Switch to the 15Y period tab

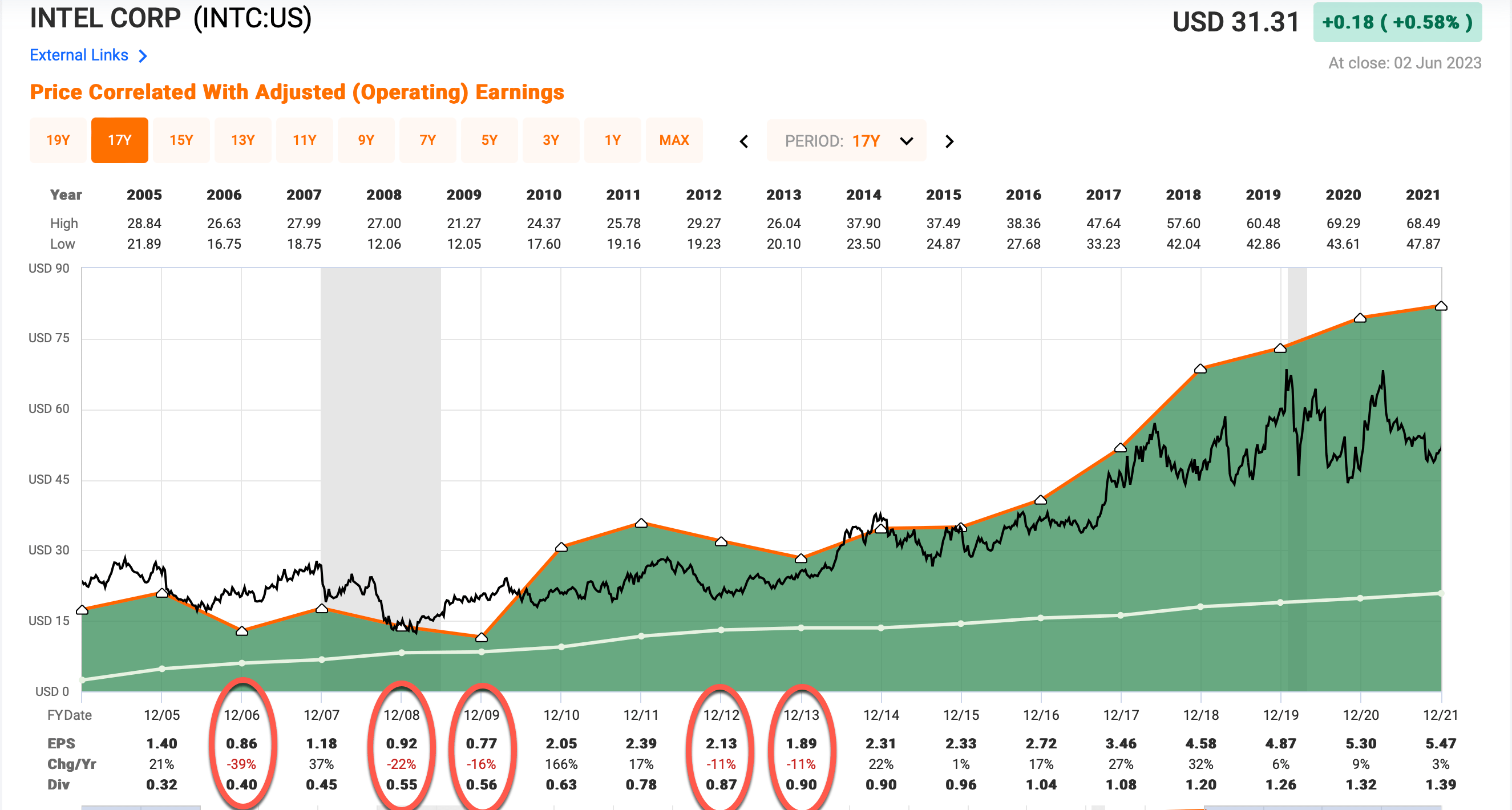181,140
